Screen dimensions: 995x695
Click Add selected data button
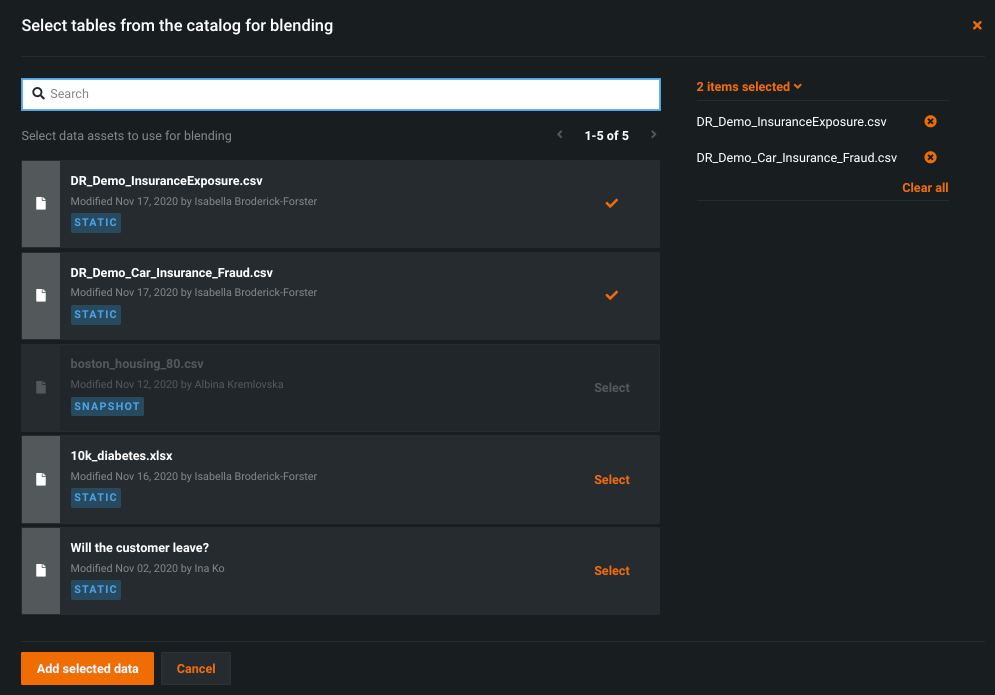click(87, 669)
